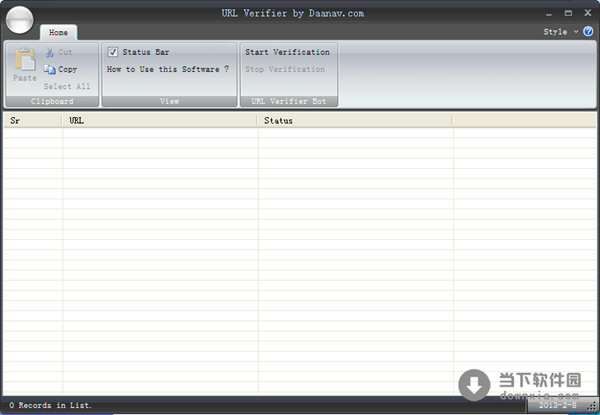Sort list by URL column header
Viewport: 600px width, 415px height.
click(x=160, y=120)
